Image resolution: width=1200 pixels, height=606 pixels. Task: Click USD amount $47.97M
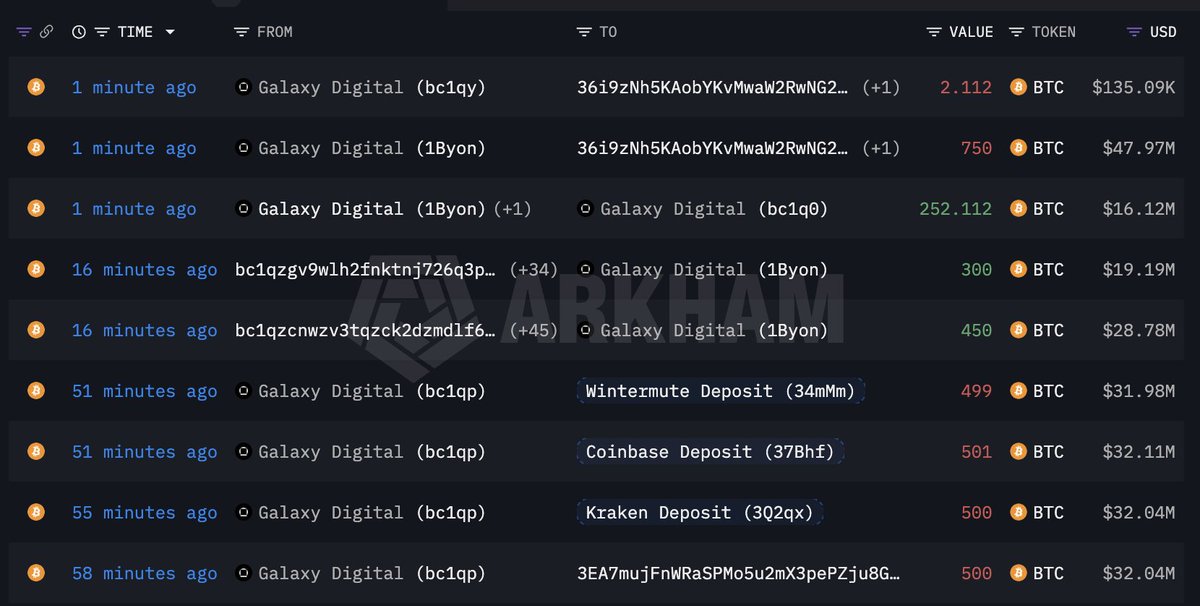tap(1139, 148)
